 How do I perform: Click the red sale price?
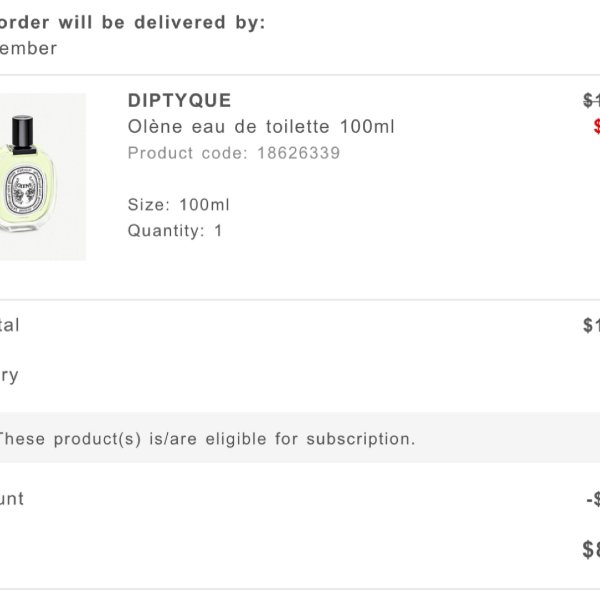coord(597,126)
